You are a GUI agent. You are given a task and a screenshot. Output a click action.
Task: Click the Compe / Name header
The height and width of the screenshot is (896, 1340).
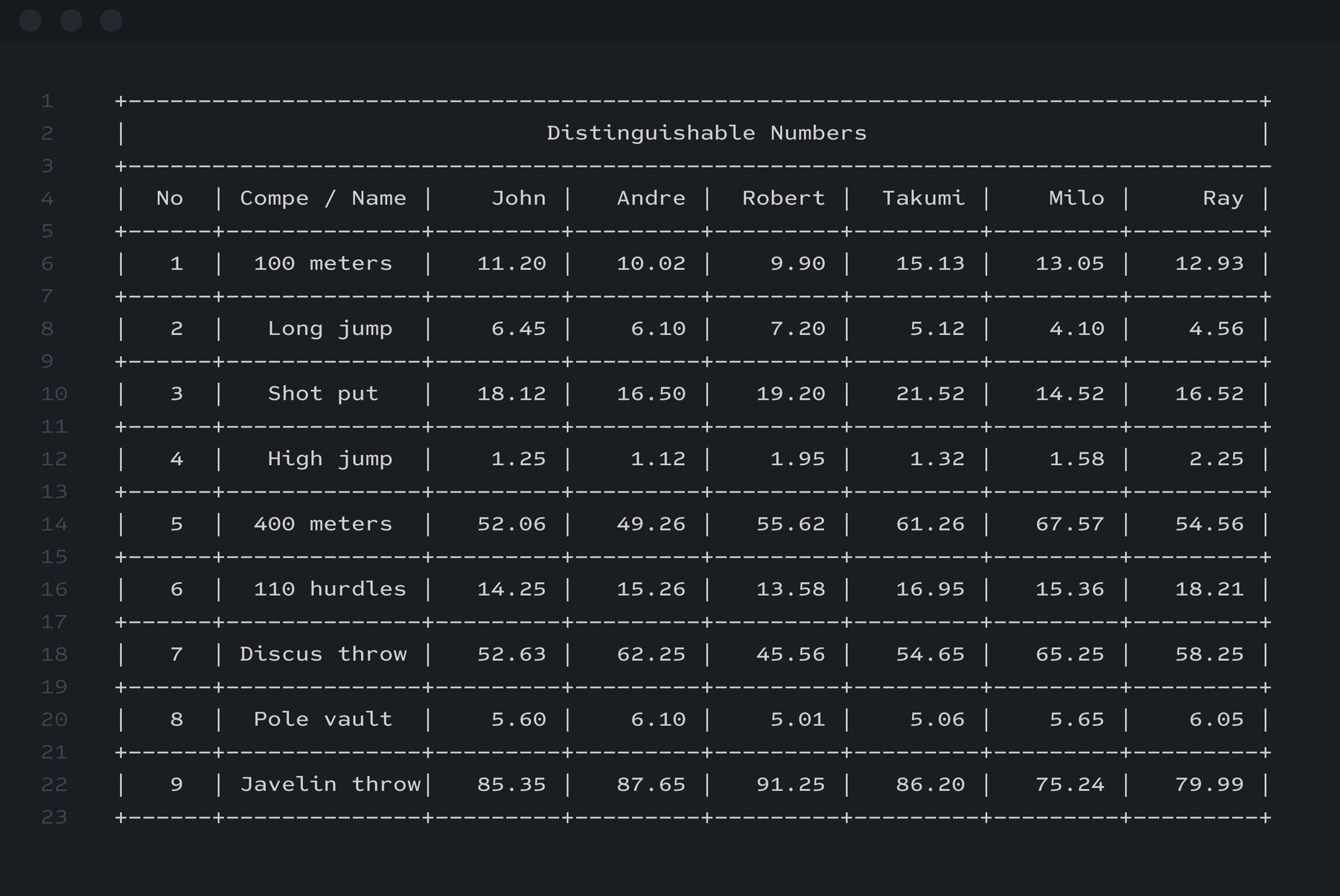[x=323, y=198]
